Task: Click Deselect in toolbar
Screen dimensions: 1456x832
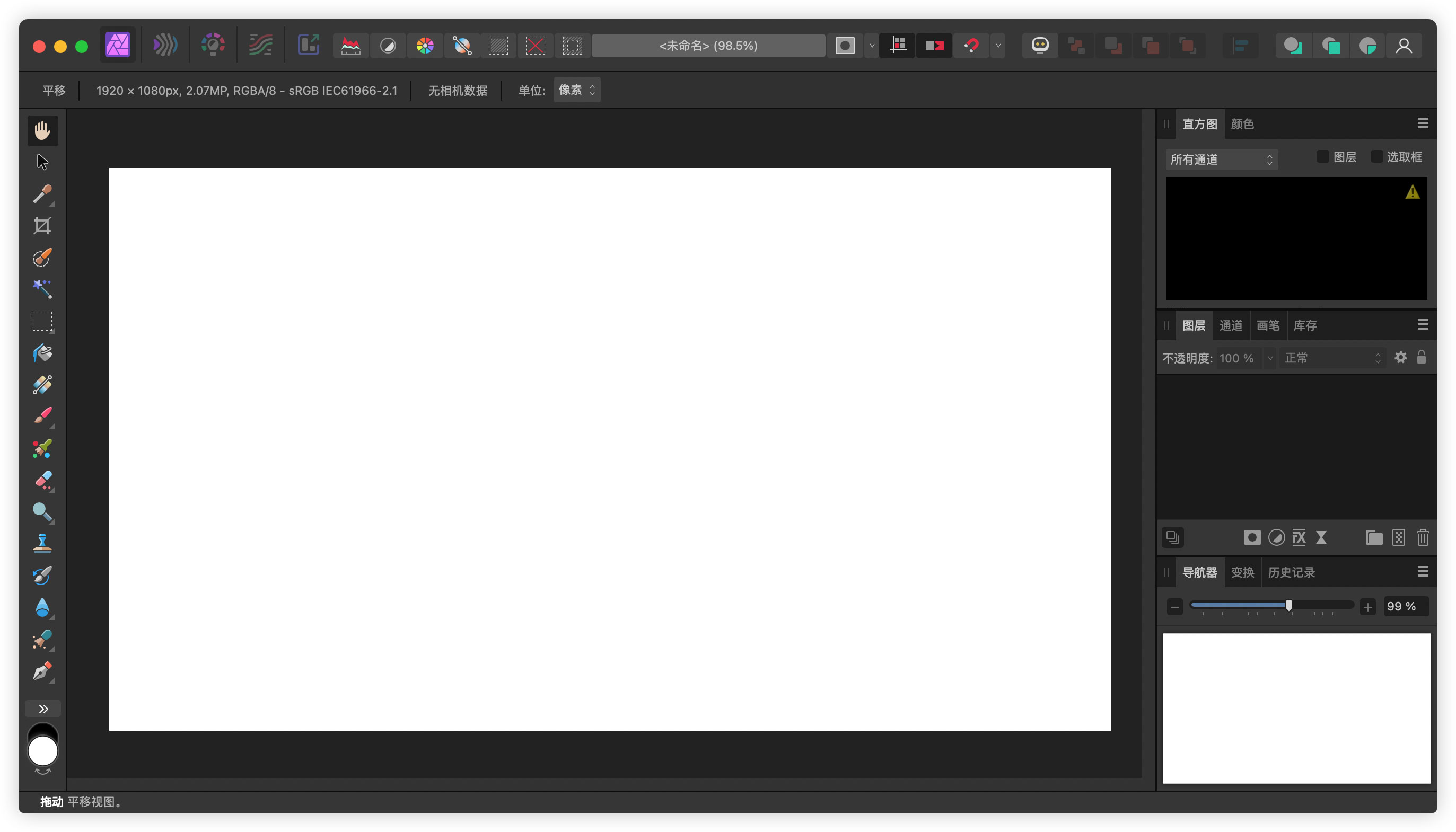Action: coord(536,46)
